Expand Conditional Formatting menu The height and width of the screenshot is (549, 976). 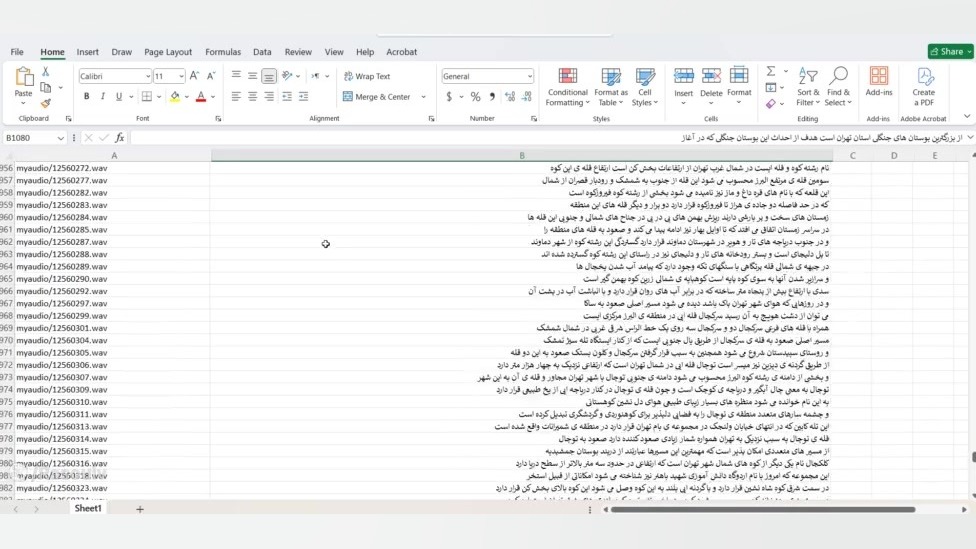click(567, 87)
